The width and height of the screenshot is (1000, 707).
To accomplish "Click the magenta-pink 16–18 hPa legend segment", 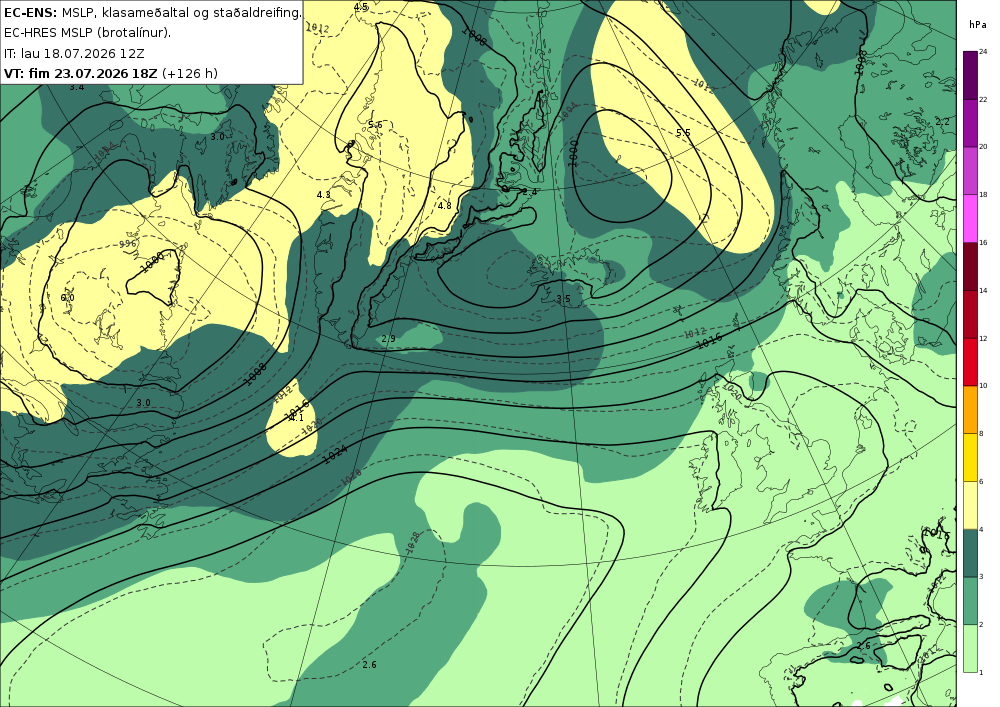I will click(x=971, y=218).
